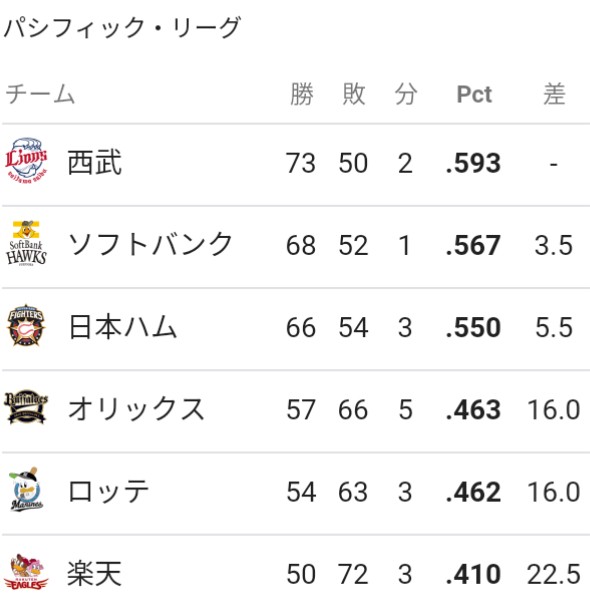This screenshot has width=590, height=616.
Task: Select the .593 winning percentage cell
Action: click(473, 163)
